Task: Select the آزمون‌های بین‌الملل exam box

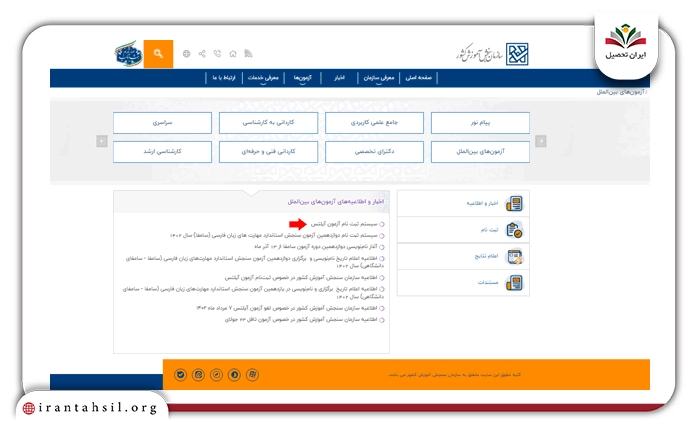Action: click(480, 152)
